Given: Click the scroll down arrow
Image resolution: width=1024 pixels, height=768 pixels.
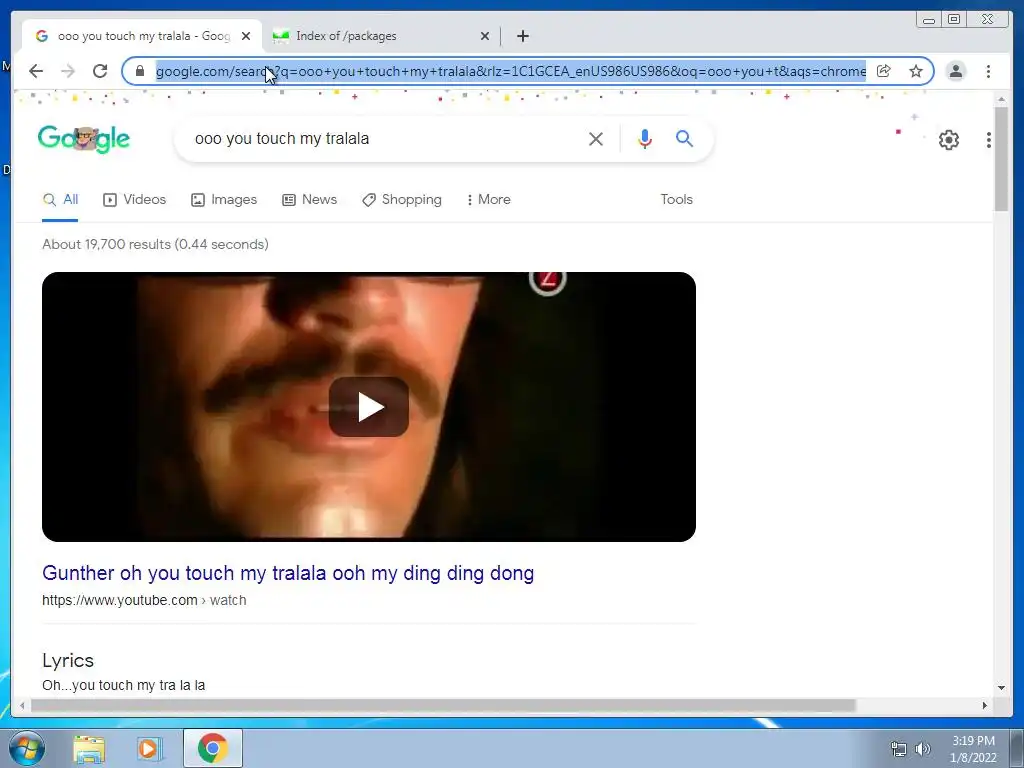Looking at the screenshot, I should click(x=1001, y=687).
